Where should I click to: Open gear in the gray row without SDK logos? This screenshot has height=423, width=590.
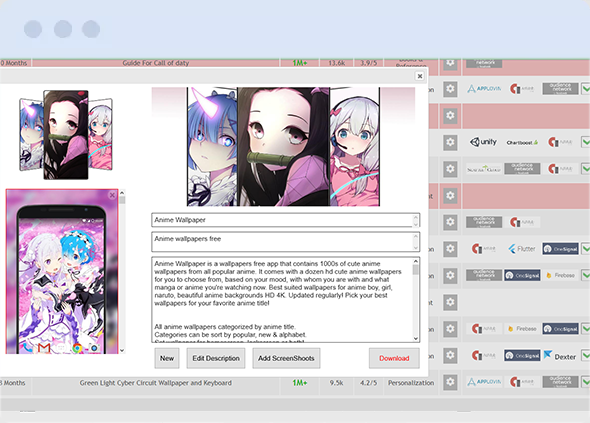coord(450,302)
